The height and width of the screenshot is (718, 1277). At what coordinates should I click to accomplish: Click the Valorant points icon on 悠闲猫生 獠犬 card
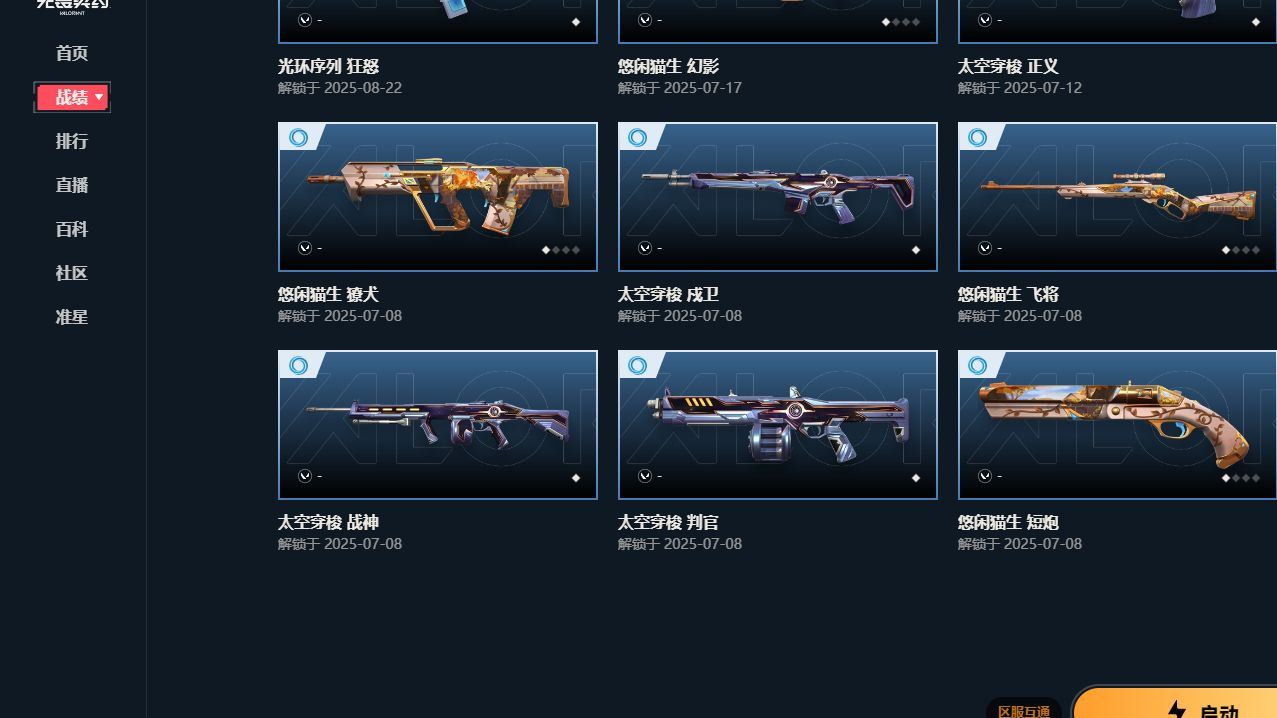tap(305, 248)
